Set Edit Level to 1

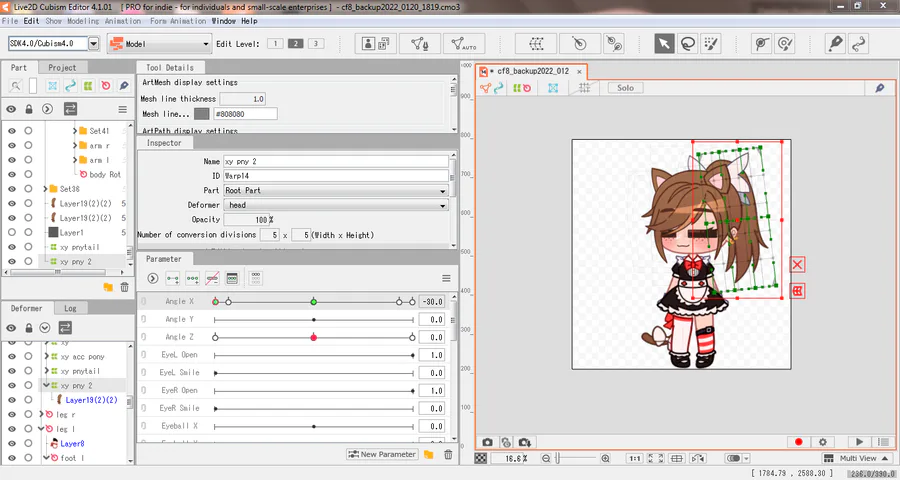[x=275, y=44]
